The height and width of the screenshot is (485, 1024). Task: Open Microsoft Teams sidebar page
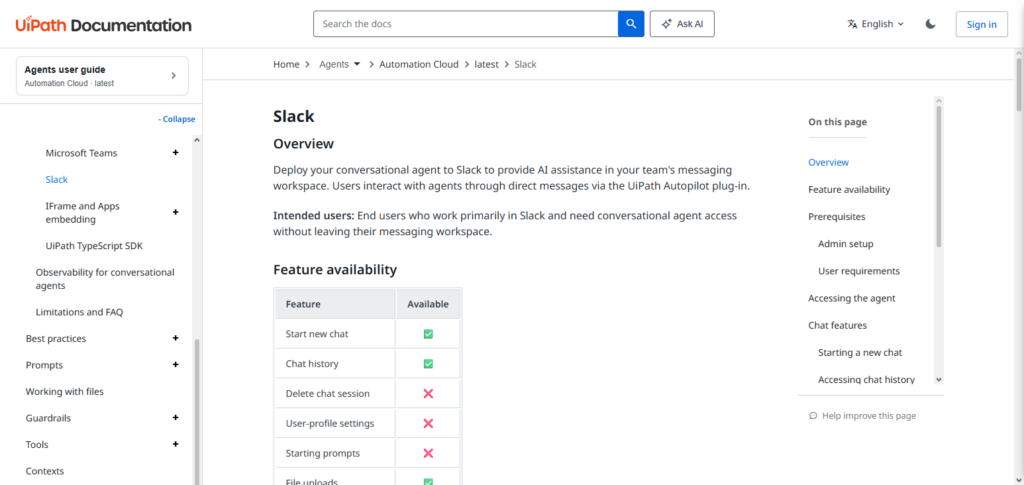[x=82, y=153]
